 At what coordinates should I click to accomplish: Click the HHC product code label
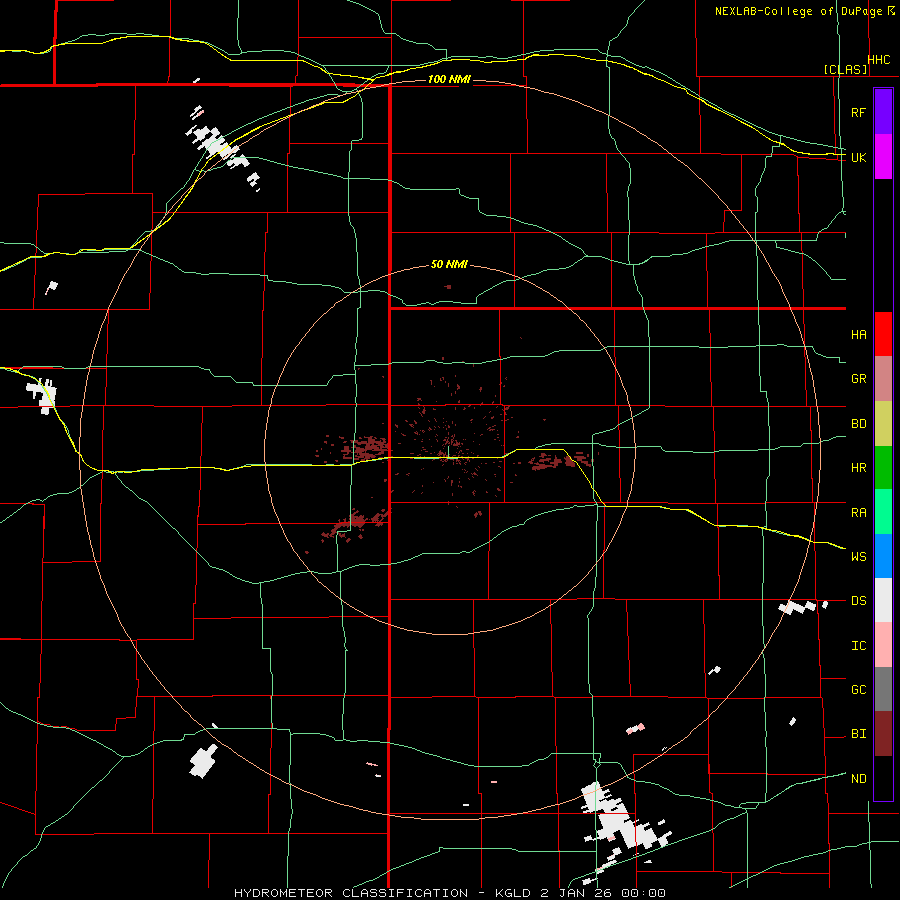pos(878,60)
